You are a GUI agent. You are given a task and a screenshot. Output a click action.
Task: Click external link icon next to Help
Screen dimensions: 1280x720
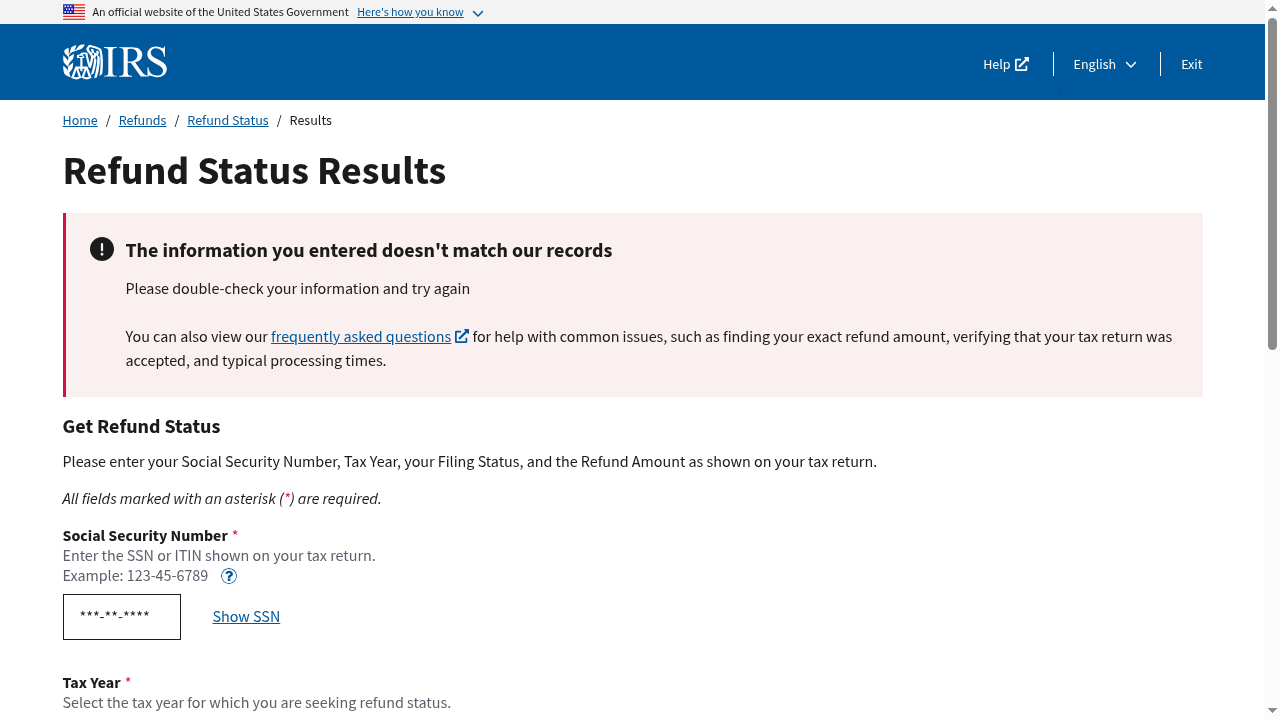point(1022,64)
